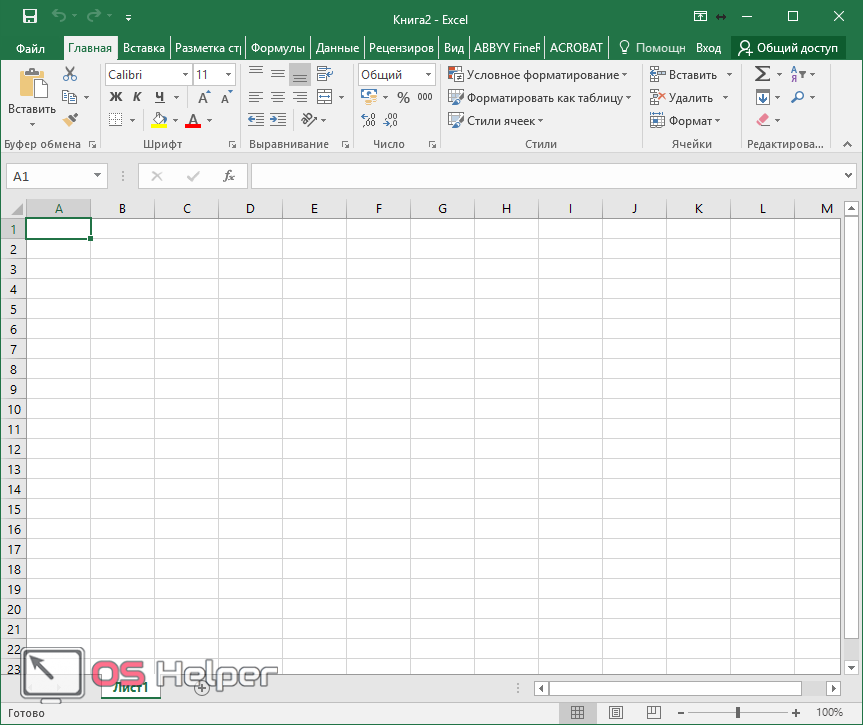Screen dimensions: 863x725
Task: Open the Формулы ribbon tab
Action: (x=277, y=48)
